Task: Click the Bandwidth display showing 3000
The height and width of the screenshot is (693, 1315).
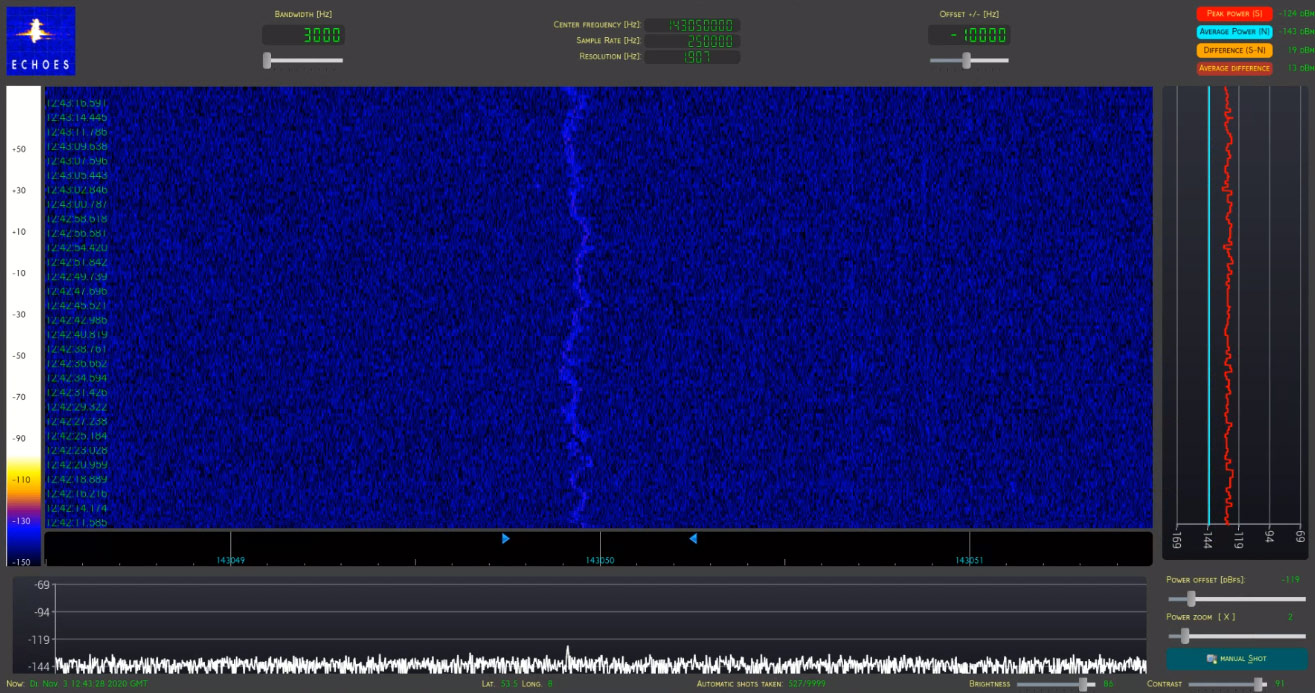Action: click(x=303, y=35)
